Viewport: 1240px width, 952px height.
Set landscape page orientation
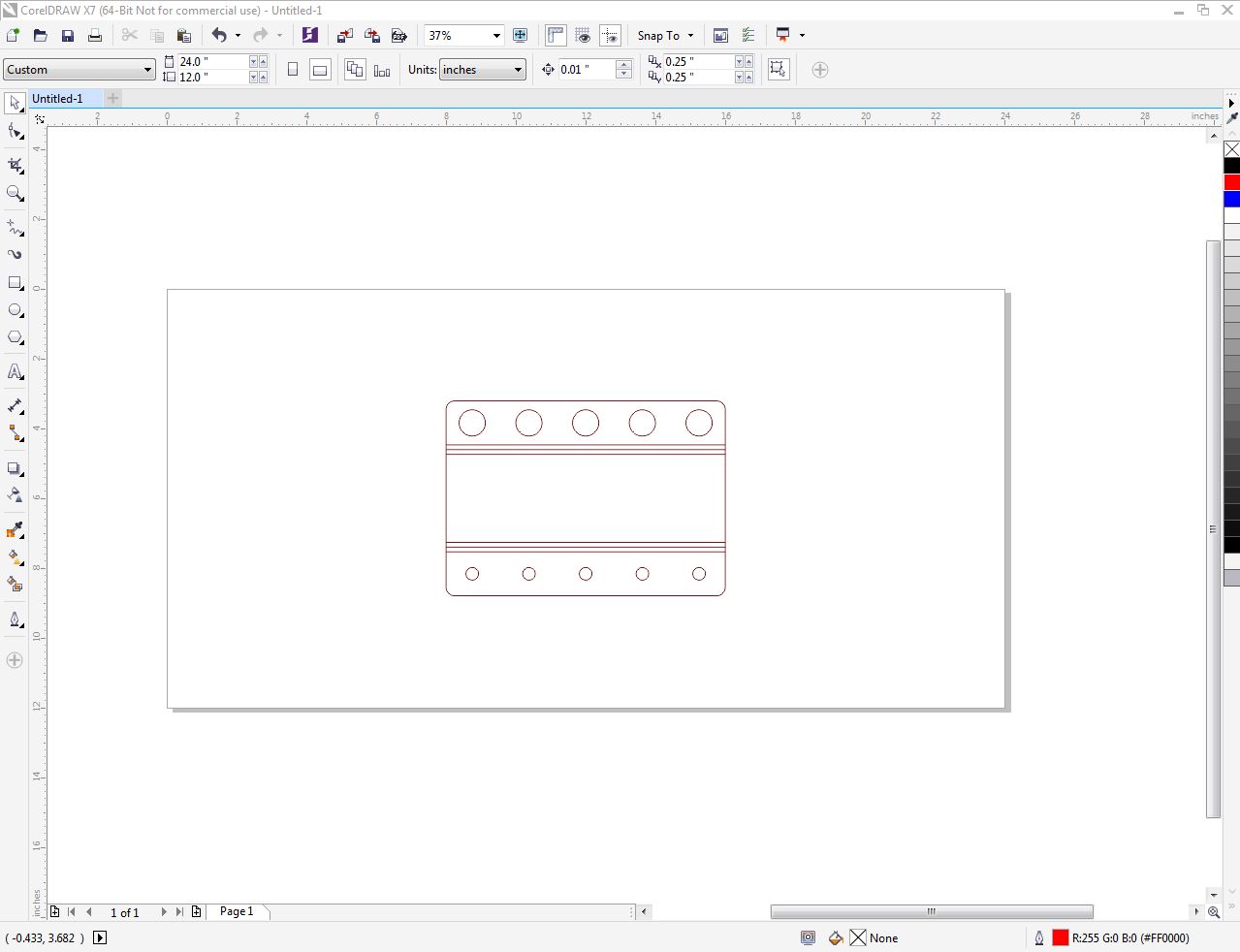click(320, 70)
